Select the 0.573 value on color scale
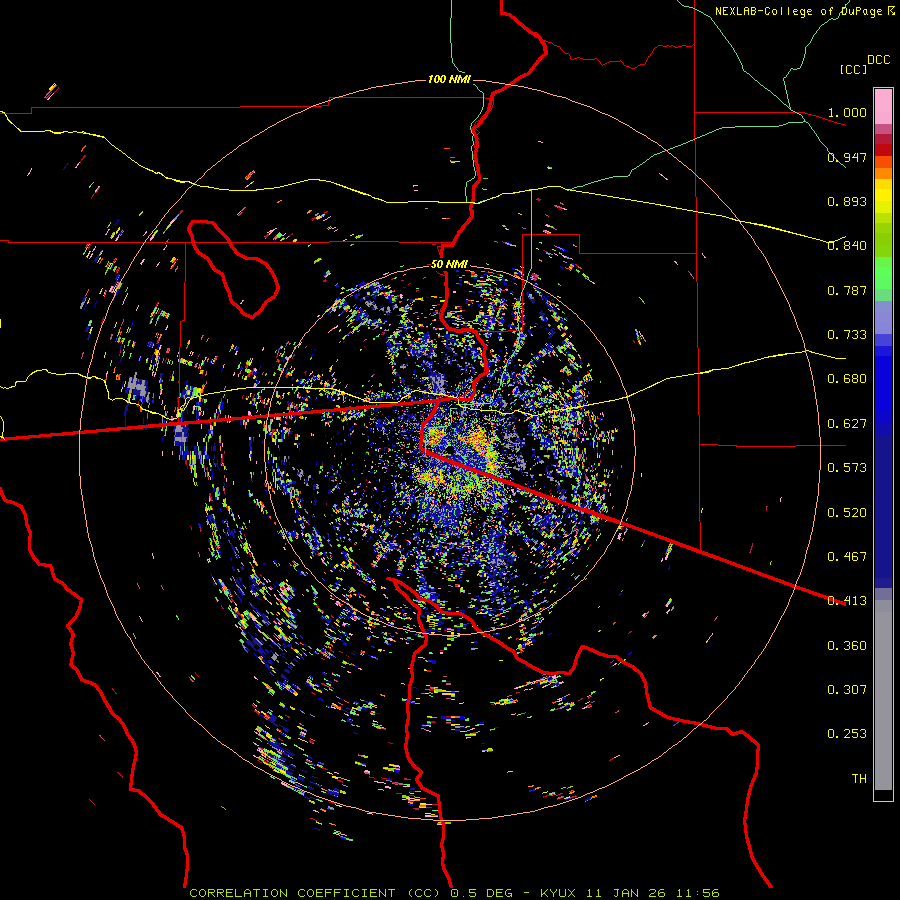 tap(847, 468)
